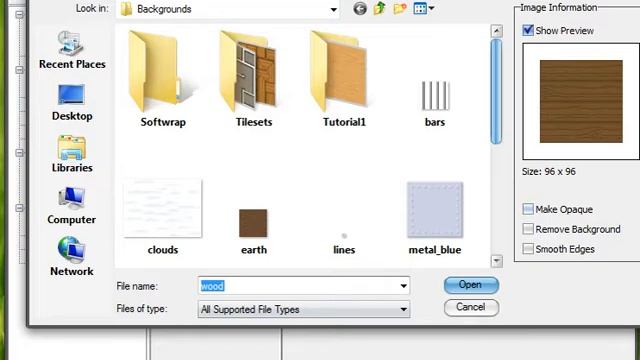Click the file list vertical scrollbar thumb
This screenshot has width=640, height=360.
point(496,91)
